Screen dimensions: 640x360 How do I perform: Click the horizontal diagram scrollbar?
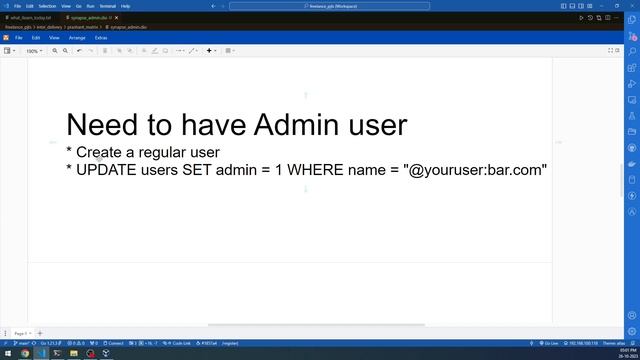coord(316,325)
